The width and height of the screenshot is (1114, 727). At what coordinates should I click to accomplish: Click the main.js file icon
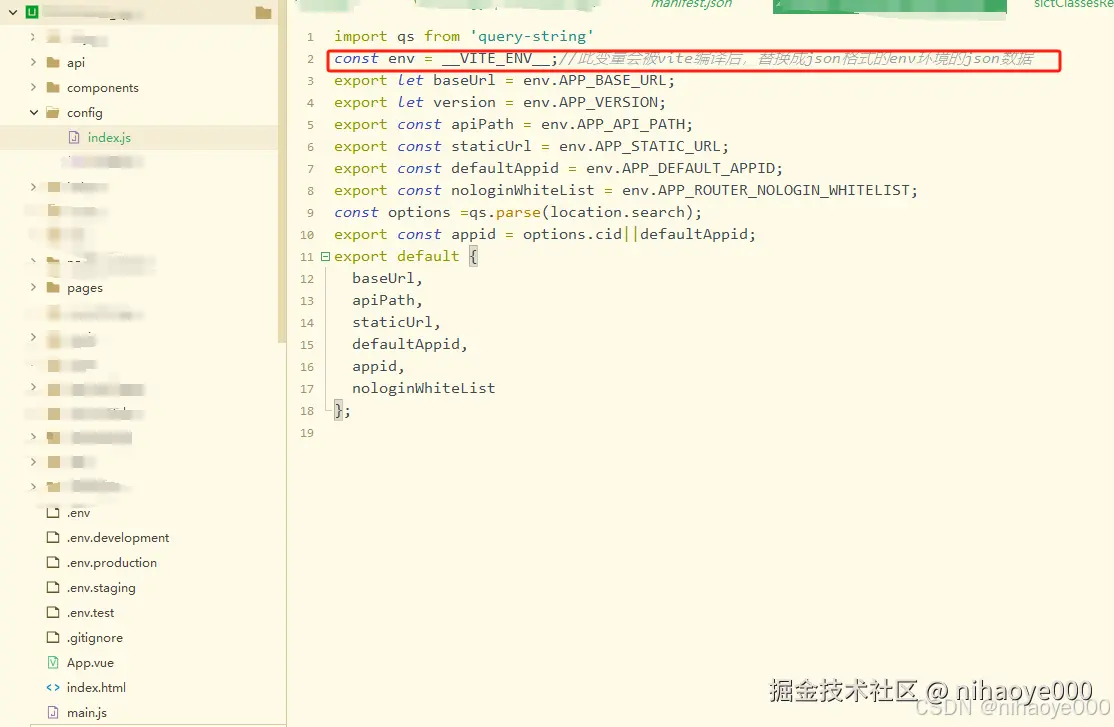click(x=53, y=712)
